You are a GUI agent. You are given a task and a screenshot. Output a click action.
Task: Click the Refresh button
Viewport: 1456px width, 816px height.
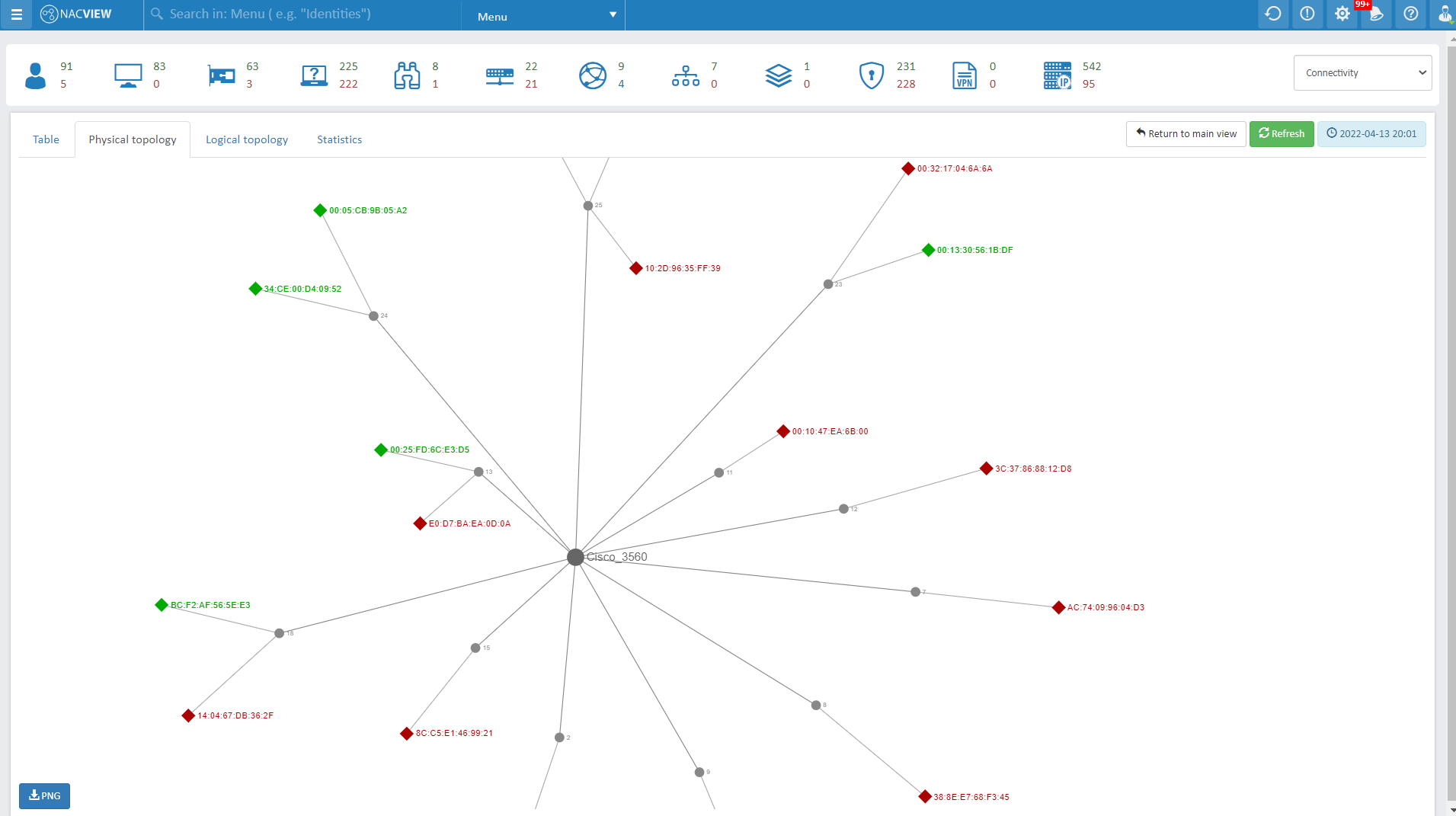[1281, 133]
